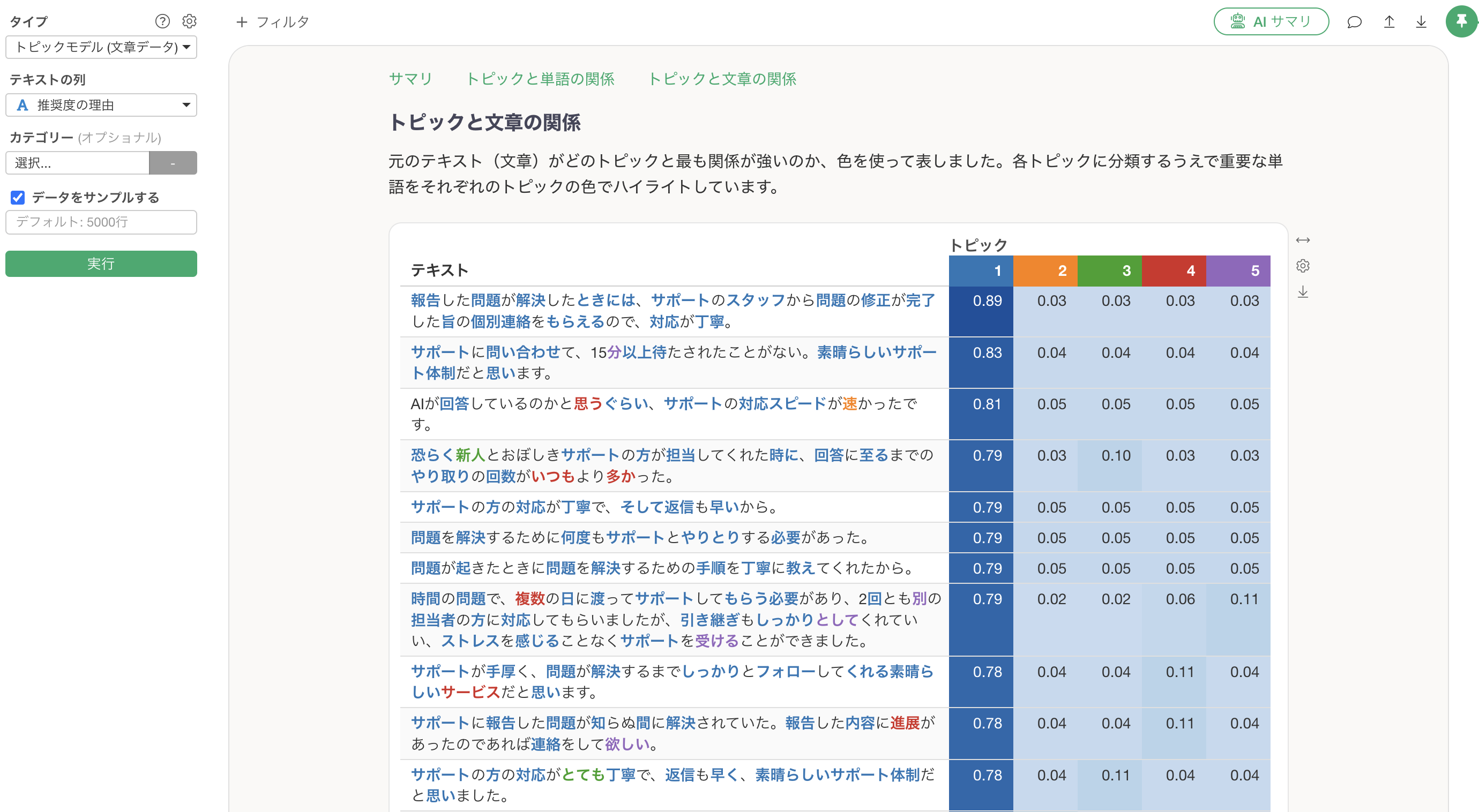
Task: Open the help question-mark icon beside タイプ
Action: (x=162, y=21)
